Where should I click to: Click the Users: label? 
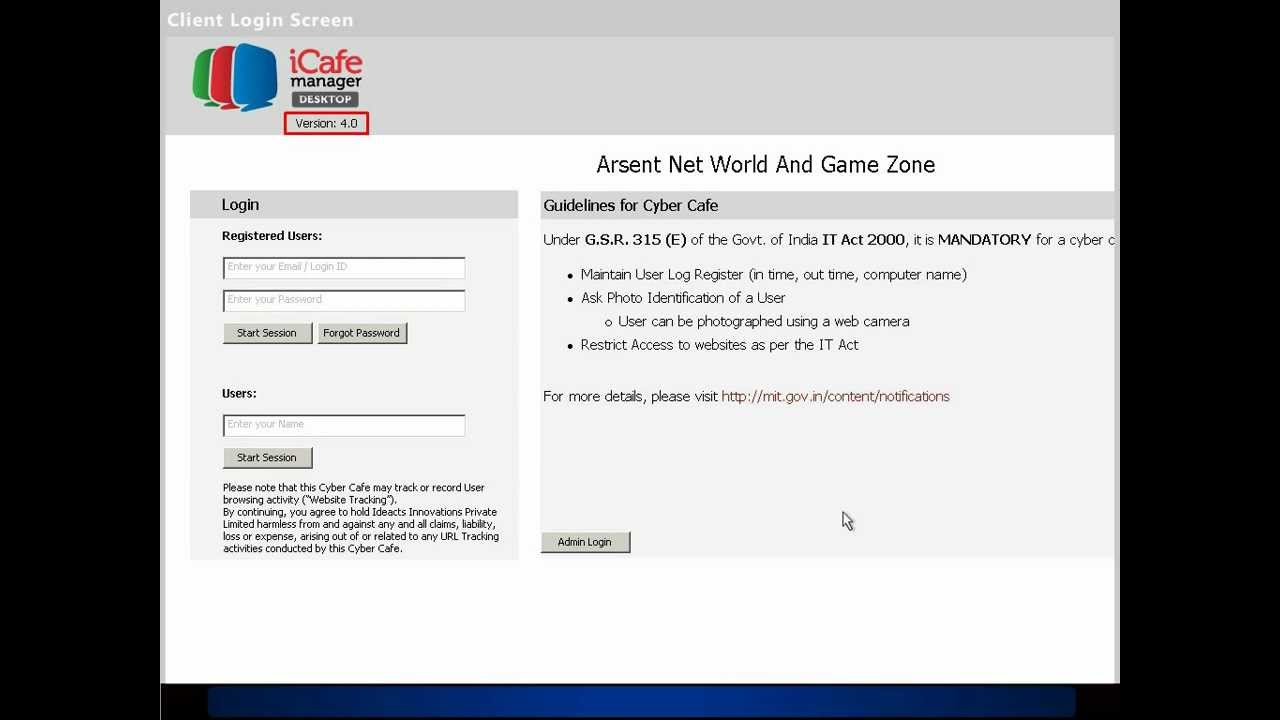[x=239, y=394]
